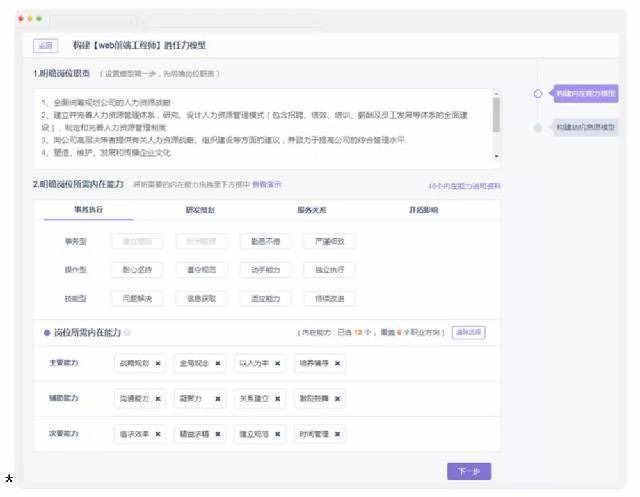The width and height of the screenshot is (640, 497).
Task: Remove the 凝聚力 tag via its X
Action: click(x=217, y=399)
